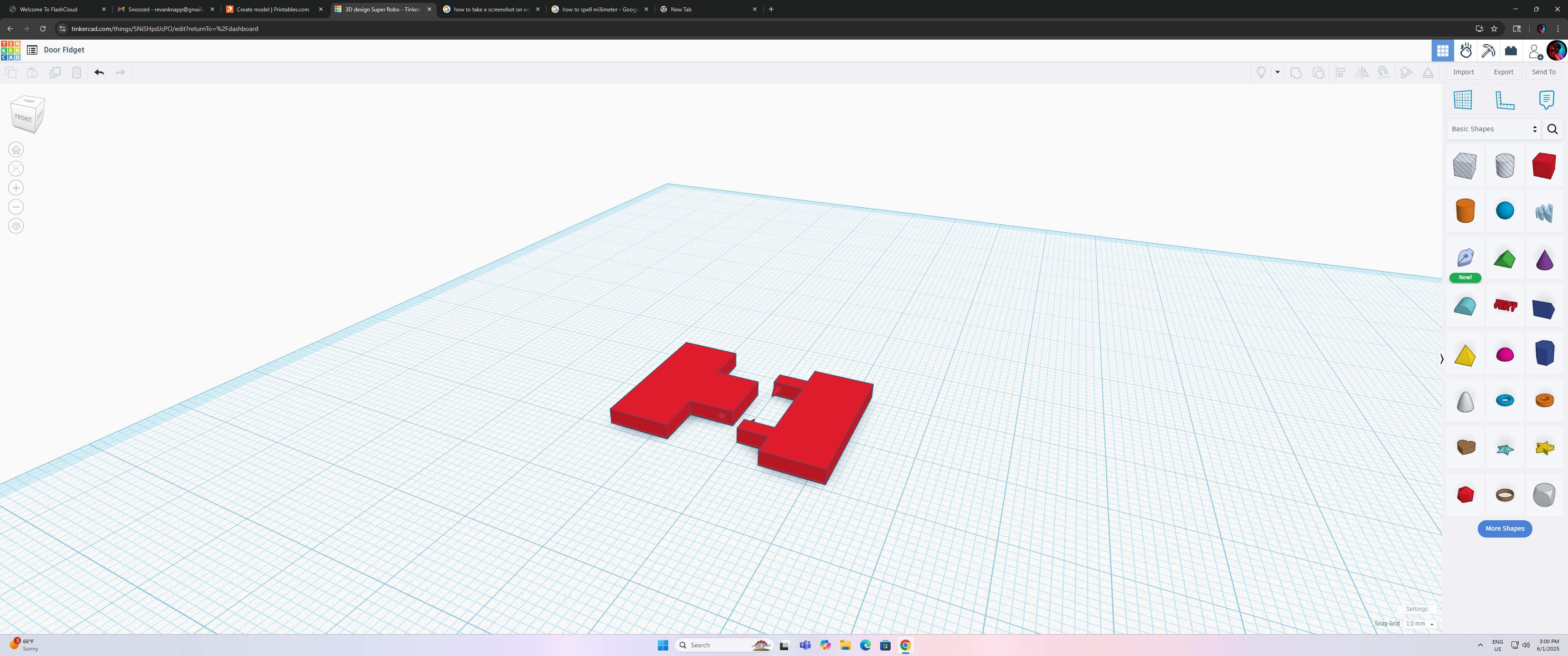Screen dimensions: 1568x656
Task: Open the Bricks editor
Action: pos(1511,51)
